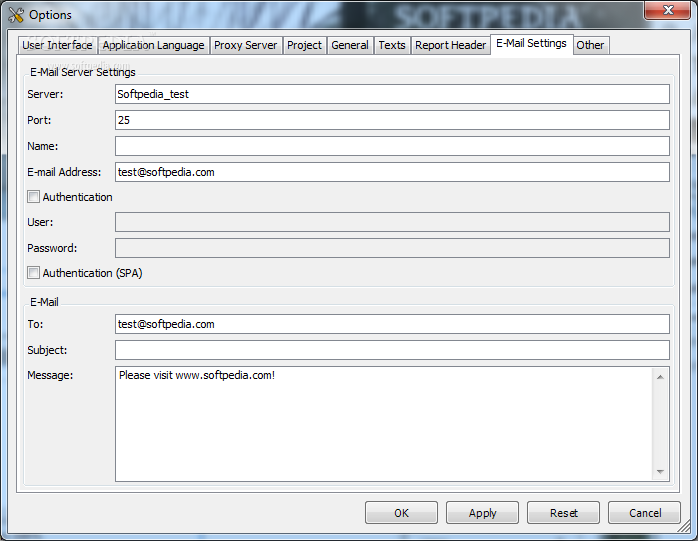Click the empty Name field
This screenshot has height=541, width=698.
pos(392,146)
